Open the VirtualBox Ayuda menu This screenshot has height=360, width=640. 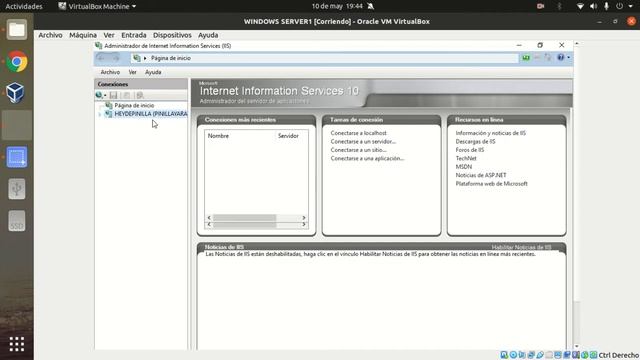(208, 35)
